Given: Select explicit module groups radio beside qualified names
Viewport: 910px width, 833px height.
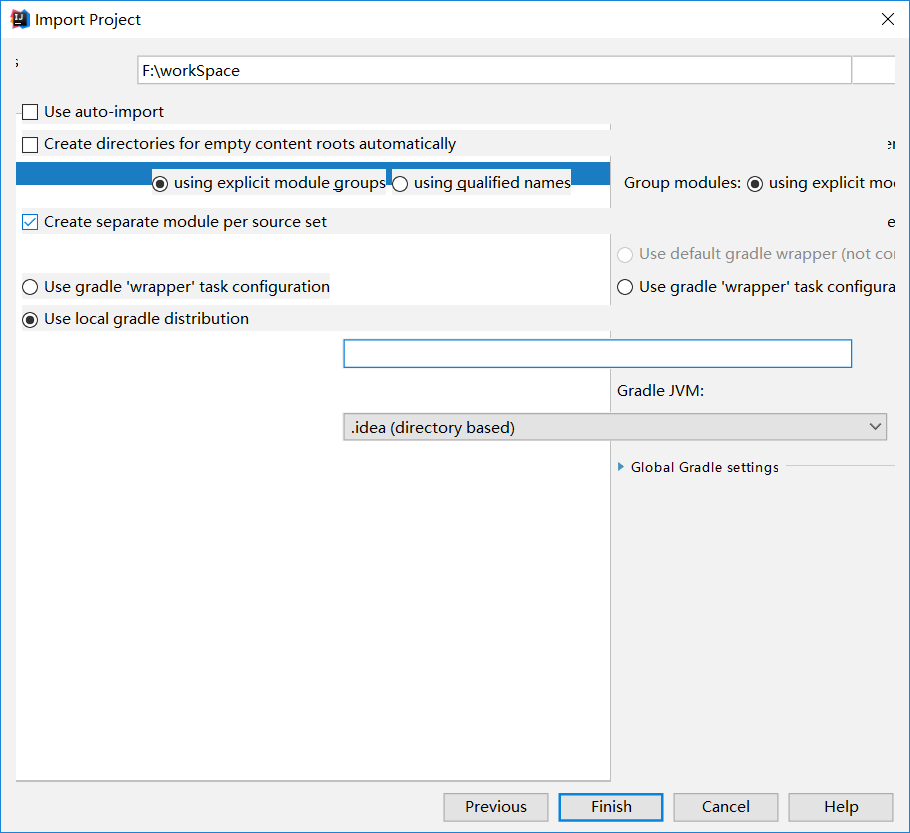Looking at the screenshot, I should pyautogui.click(x=160, y=183).
